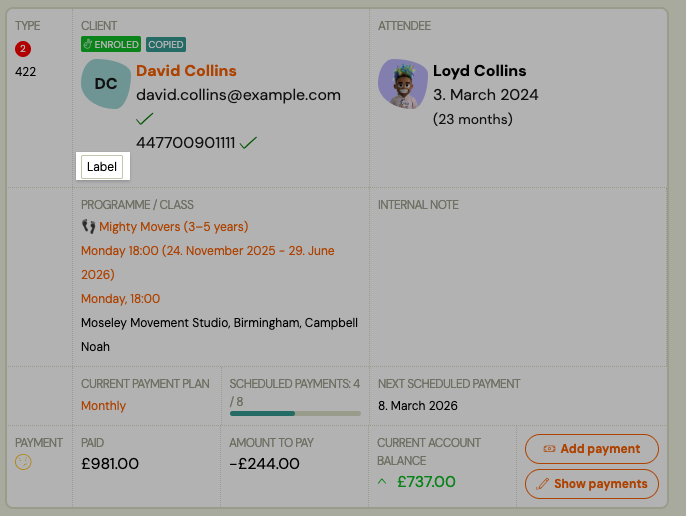This screenshot has width=686, height=516.
Task: Click the yellow payment status face icon
Action: click(23, 462)
